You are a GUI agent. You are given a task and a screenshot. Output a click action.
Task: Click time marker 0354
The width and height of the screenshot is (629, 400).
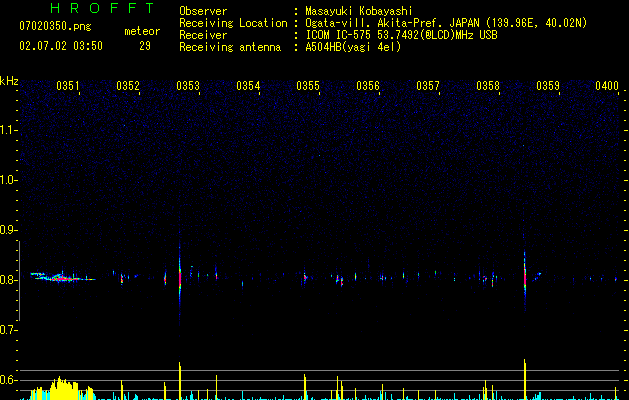point(248,86)
